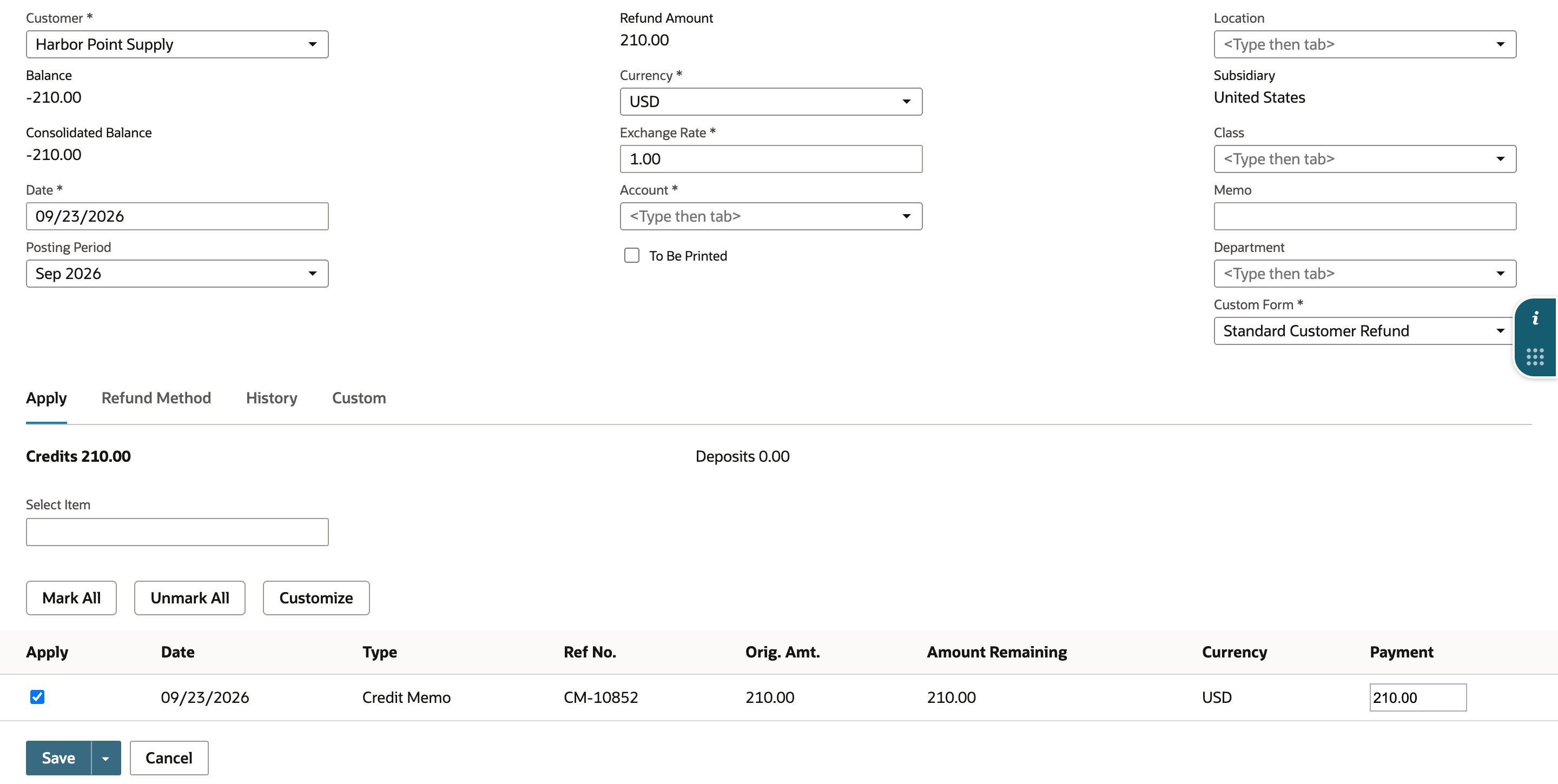Open the Location dropdown

click(1364, 44)
